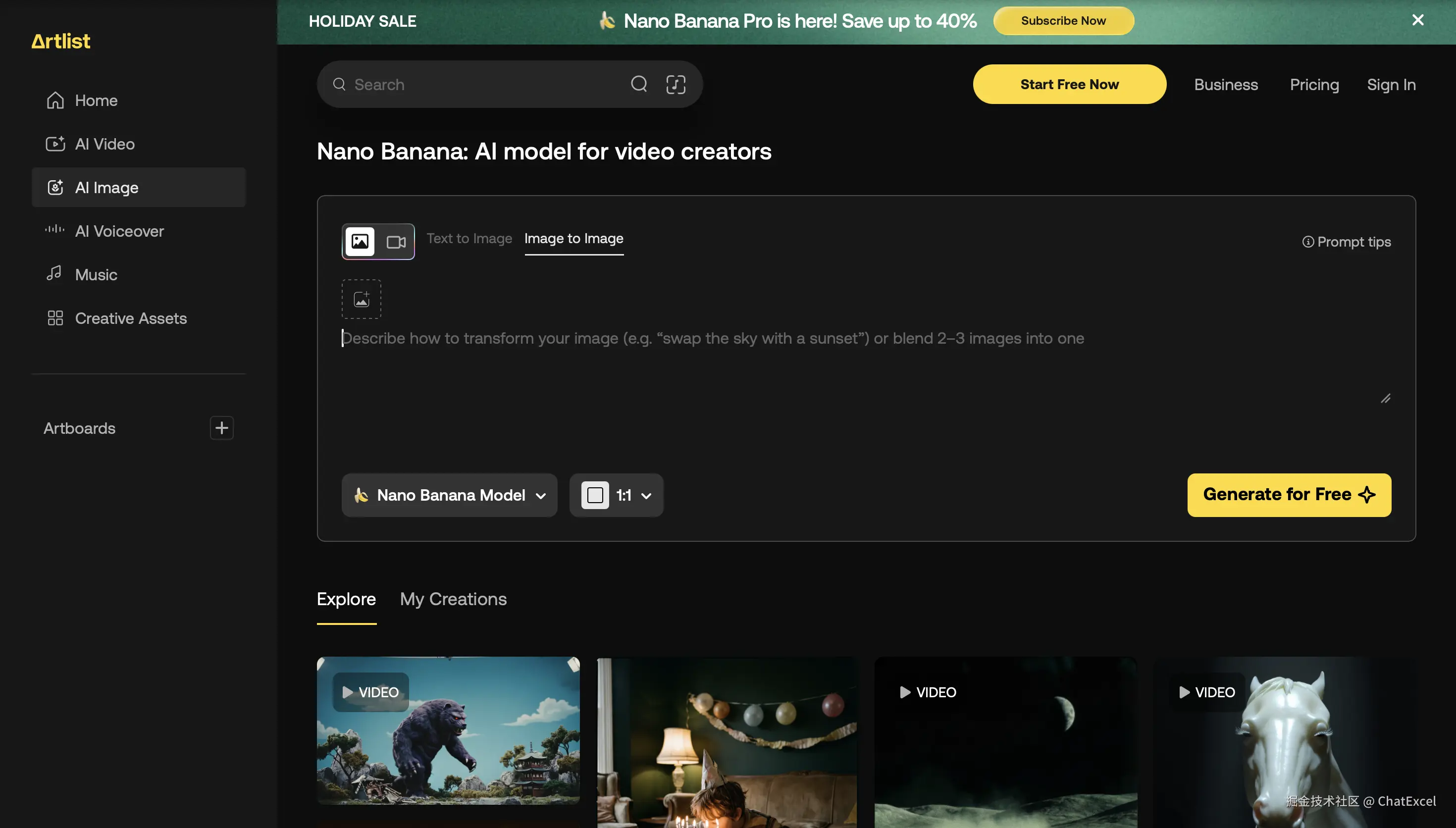Go to Music section in sidebar

[96, 275]
